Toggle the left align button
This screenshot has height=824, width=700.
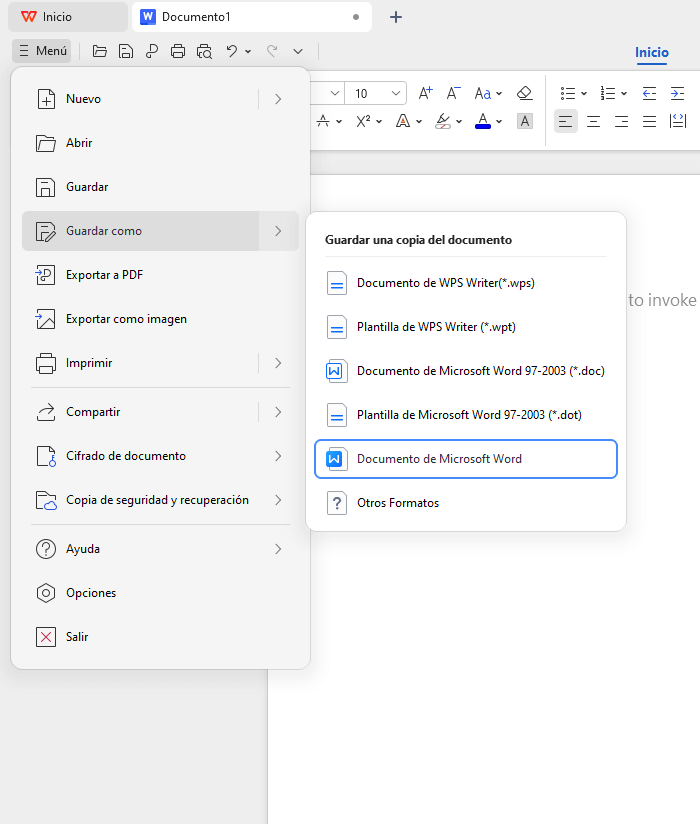(x=566, y=121)
